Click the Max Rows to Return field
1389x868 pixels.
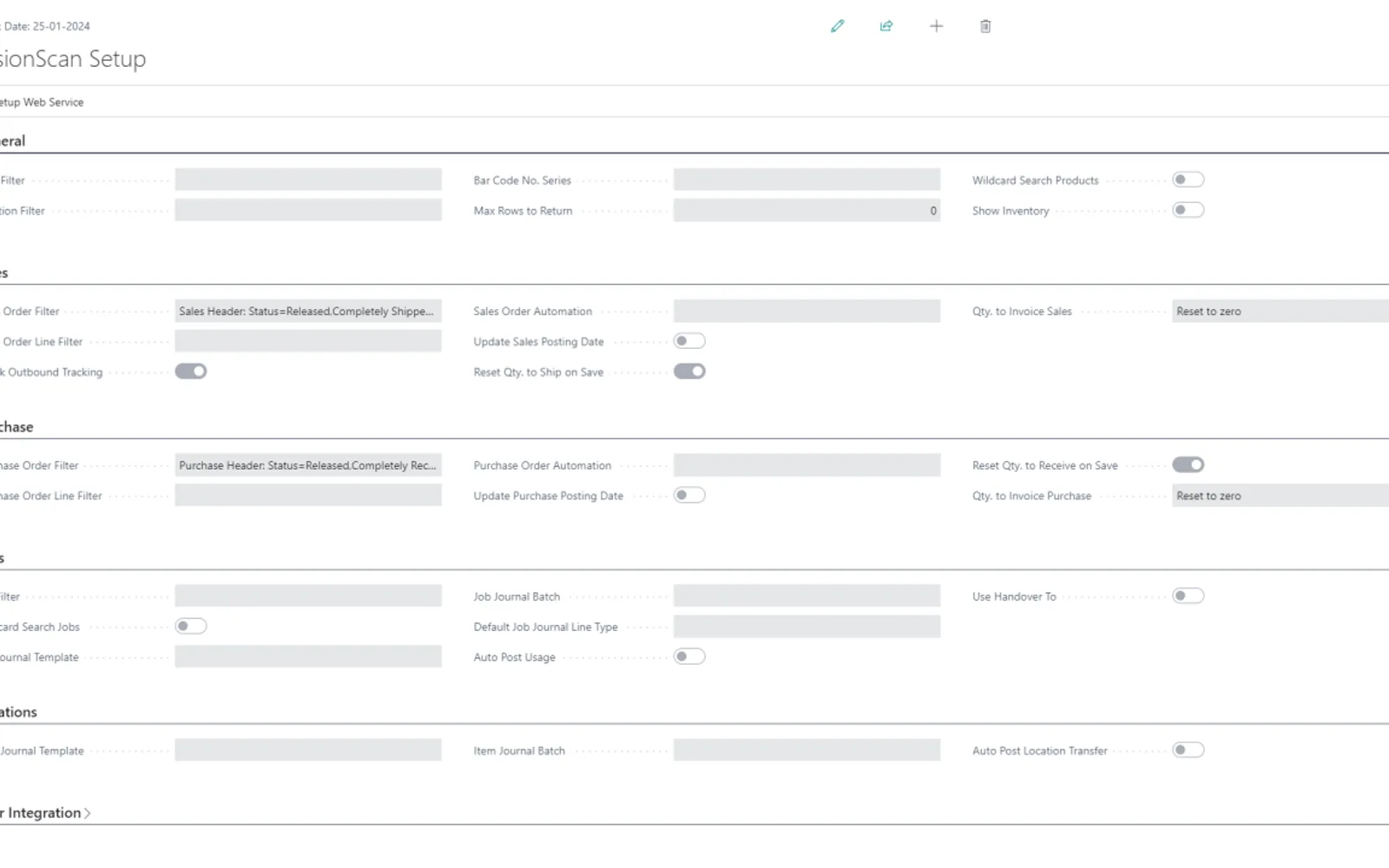point(806,210)
